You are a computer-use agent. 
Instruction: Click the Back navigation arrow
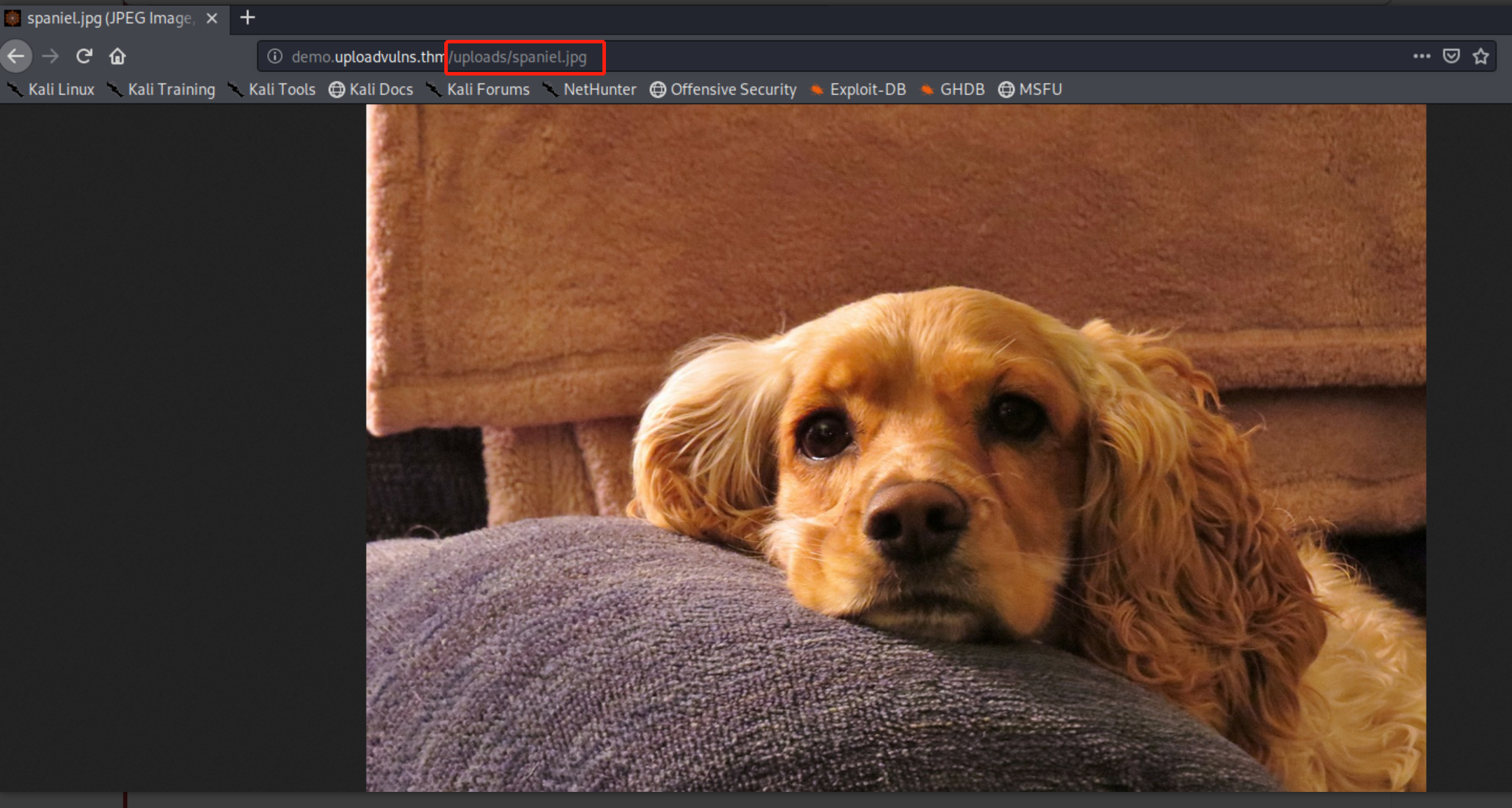click(x=16, y=56)
